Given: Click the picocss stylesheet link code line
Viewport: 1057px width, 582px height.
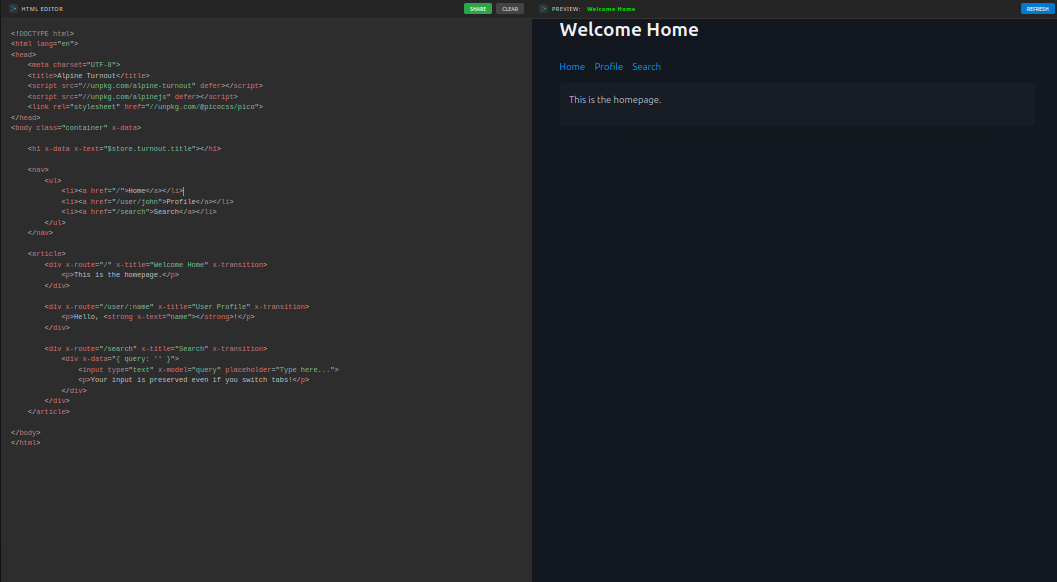Looking at the screenshot, I should (145, 106).
